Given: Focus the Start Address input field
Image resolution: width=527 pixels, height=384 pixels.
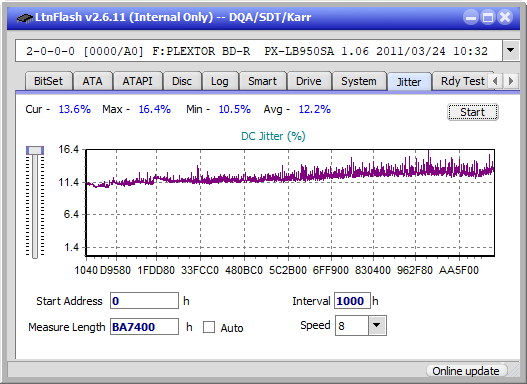Looking at the screenshot, I should click(x=144, y=301).
